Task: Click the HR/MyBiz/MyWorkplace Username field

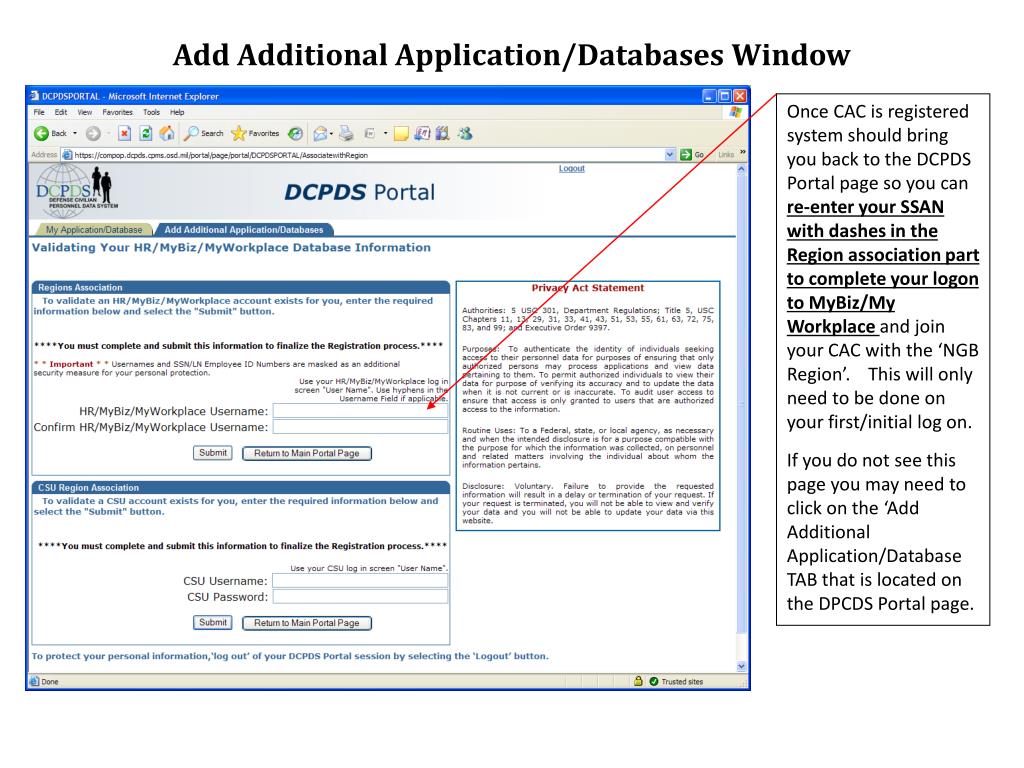Action: tap(360, 411)
